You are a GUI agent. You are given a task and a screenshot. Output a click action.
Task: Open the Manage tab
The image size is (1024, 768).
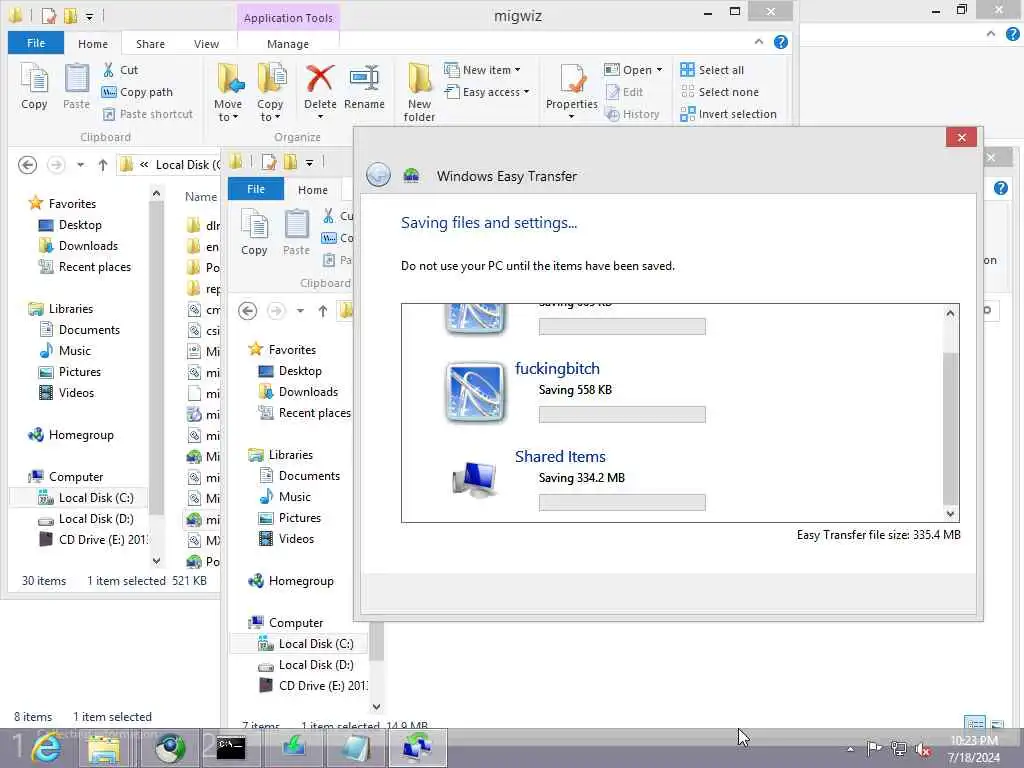click(x=288, y=44)
